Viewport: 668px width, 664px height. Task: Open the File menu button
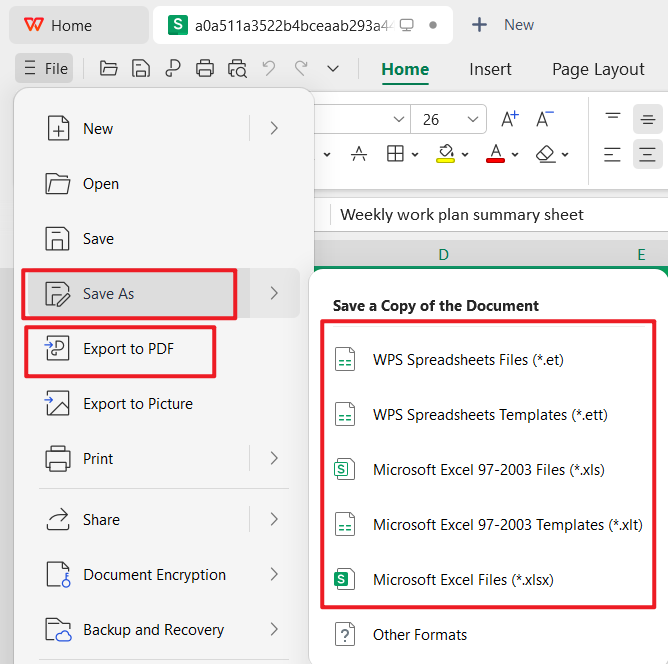(x=44, y=68)
